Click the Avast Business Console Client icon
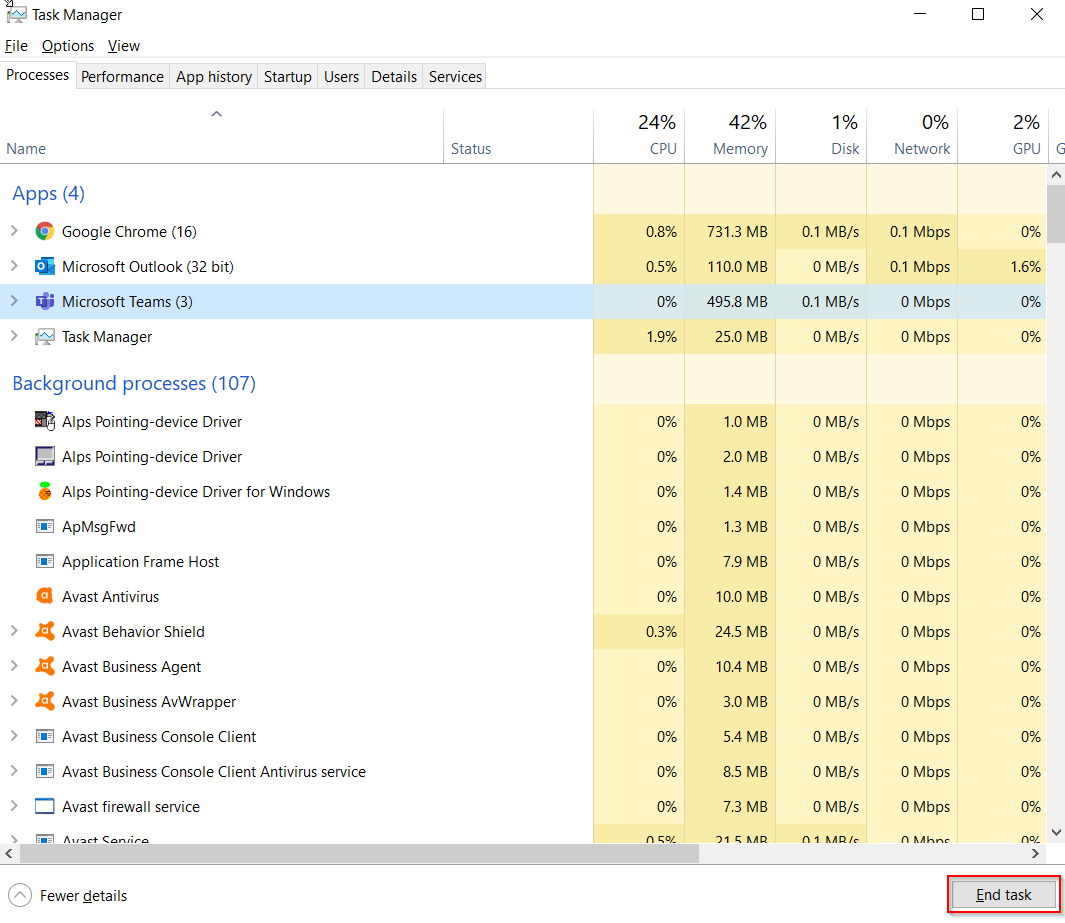The image size is (1065, 923). coord(45,736)
